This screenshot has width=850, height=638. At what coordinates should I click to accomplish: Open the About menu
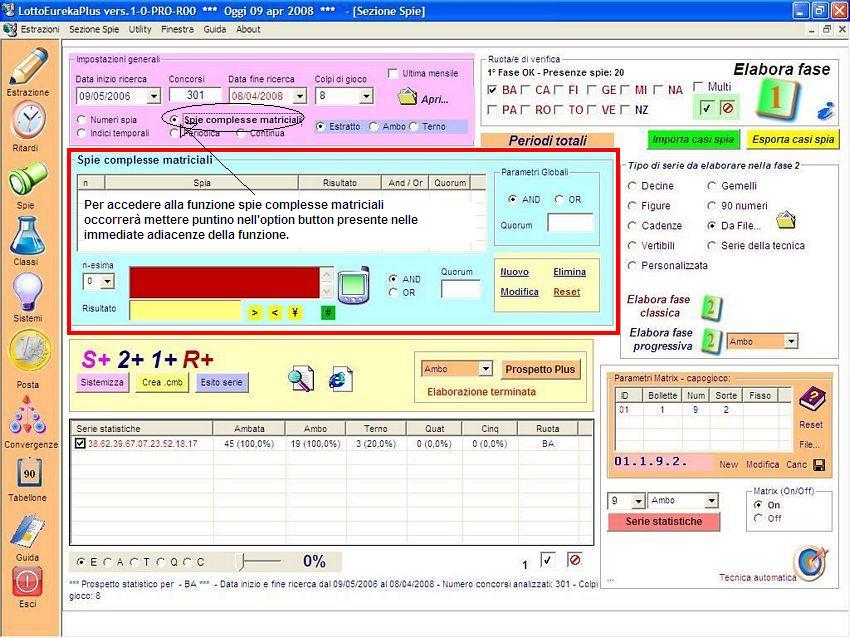[x=248, y=29]
